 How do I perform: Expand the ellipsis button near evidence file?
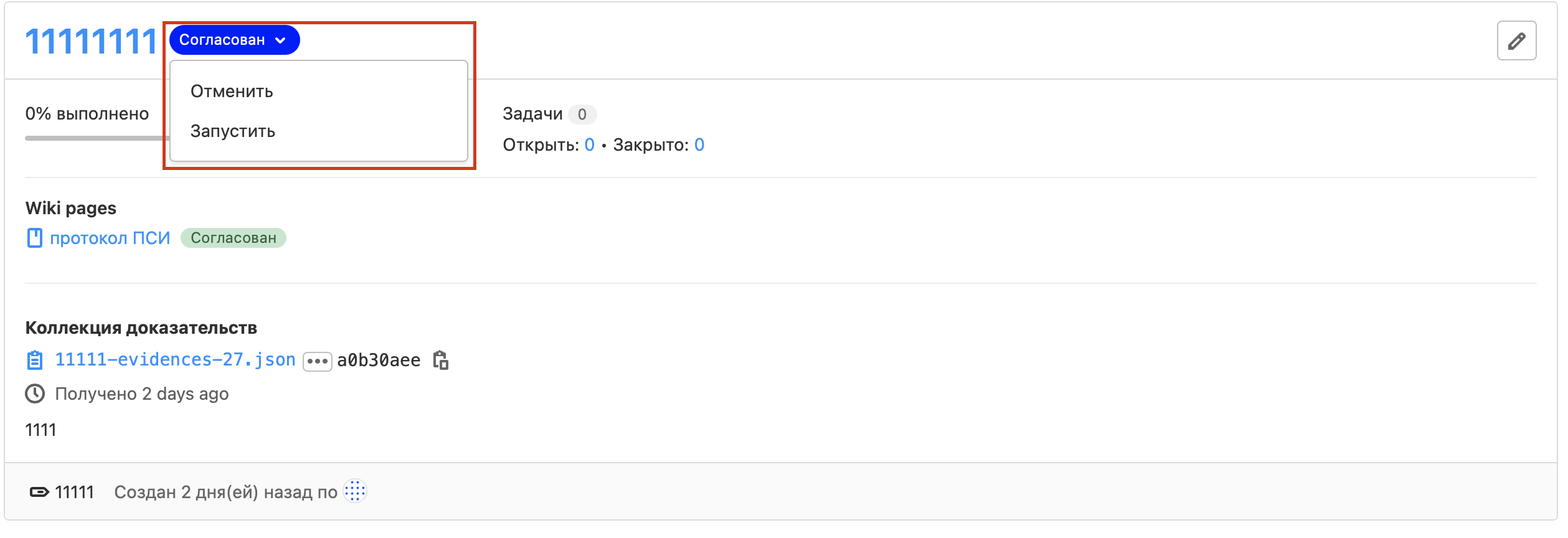click(x=317, y=361)
